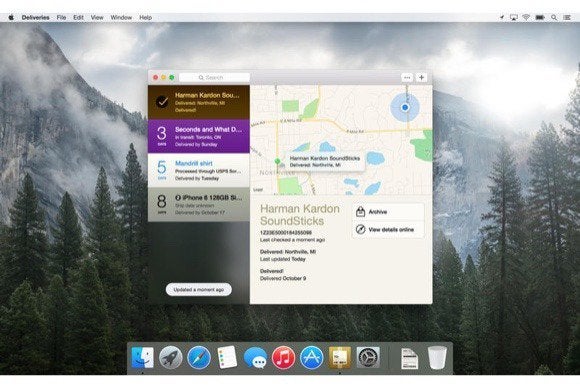Click the 'Updated a moment ago' button
580x388 pixels.
point(199,289)
